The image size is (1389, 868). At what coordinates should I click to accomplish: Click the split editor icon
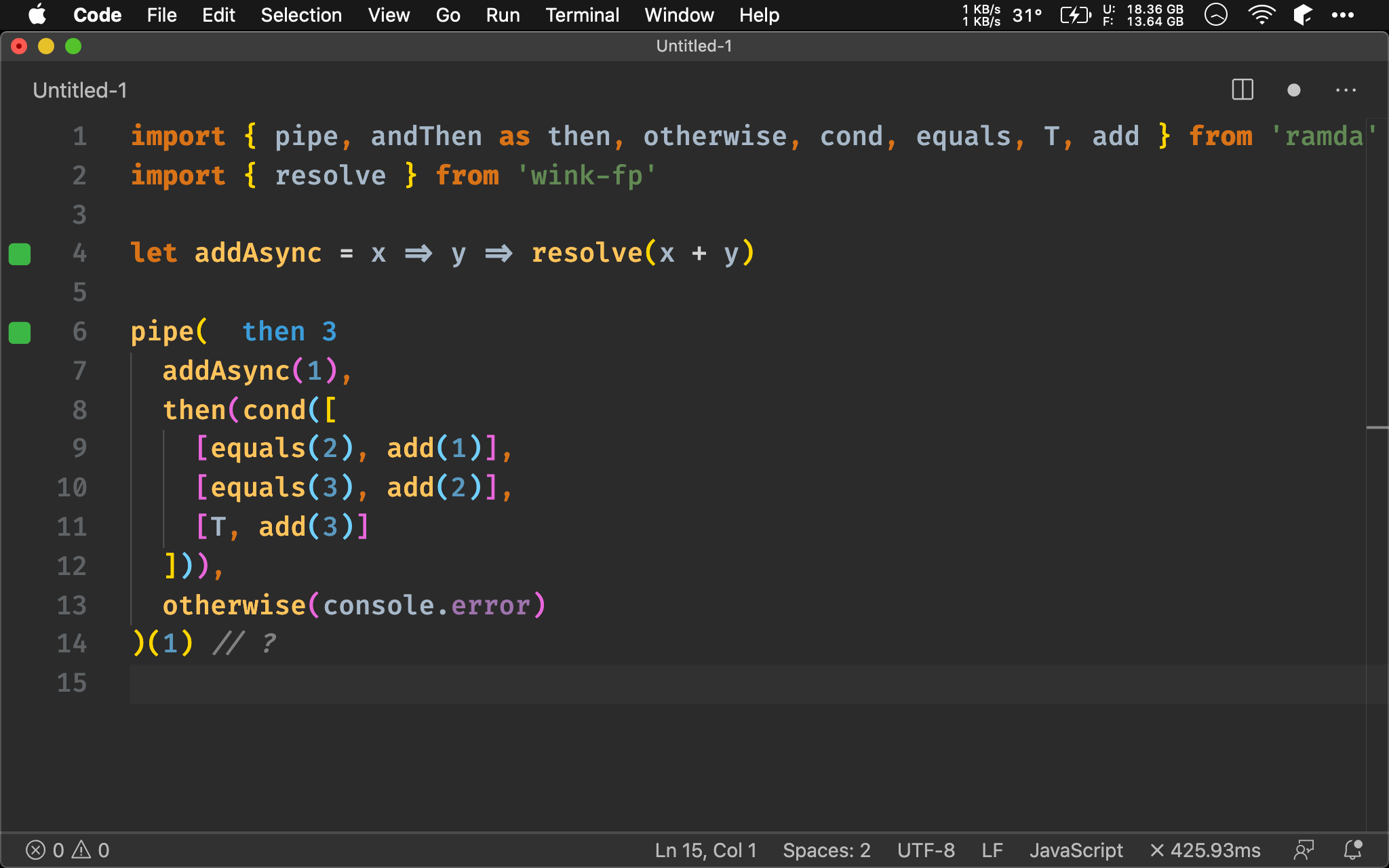coord(1243,91)
